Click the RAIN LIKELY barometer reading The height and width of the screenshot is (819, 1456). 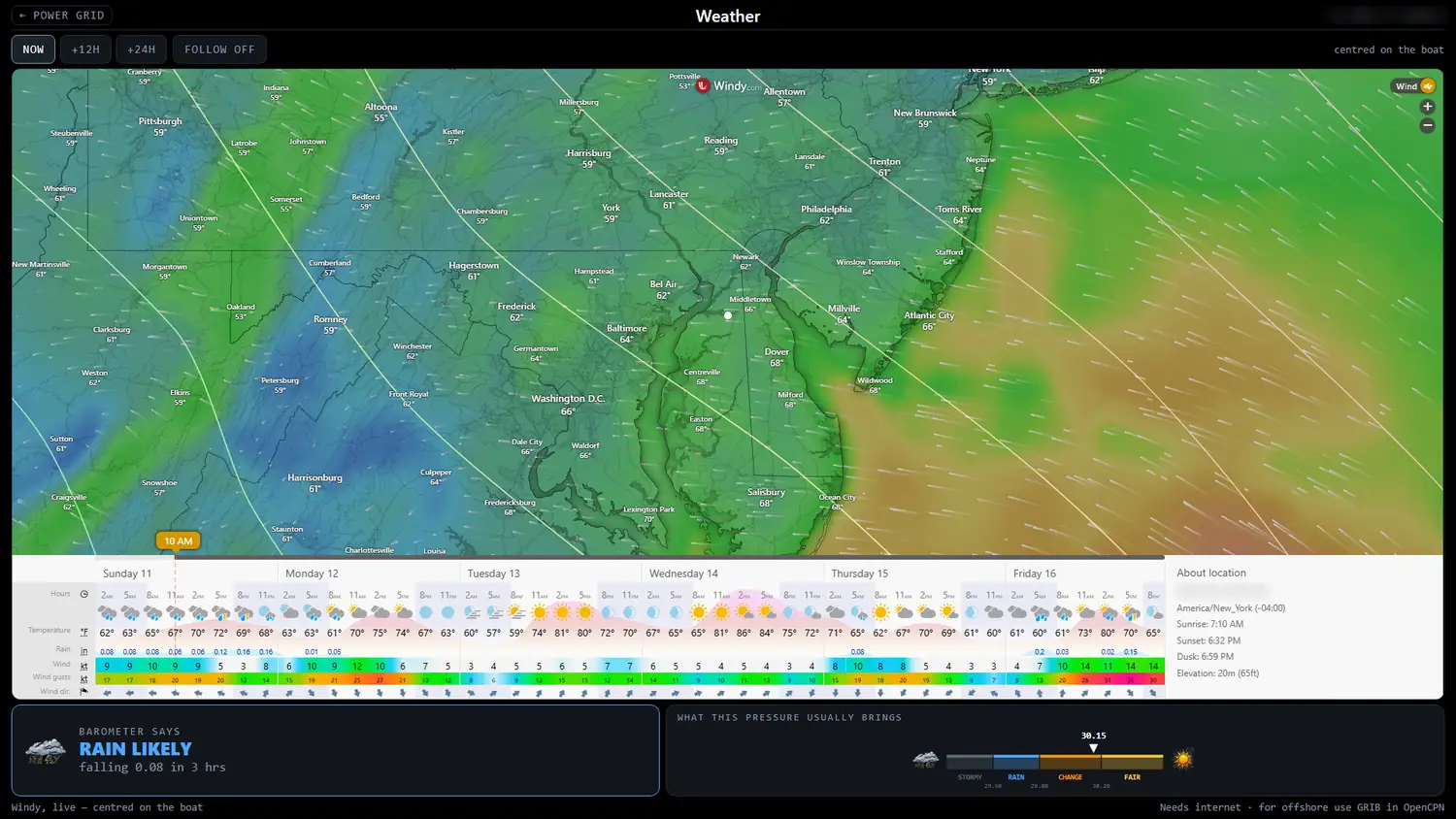tap(135, 749)
